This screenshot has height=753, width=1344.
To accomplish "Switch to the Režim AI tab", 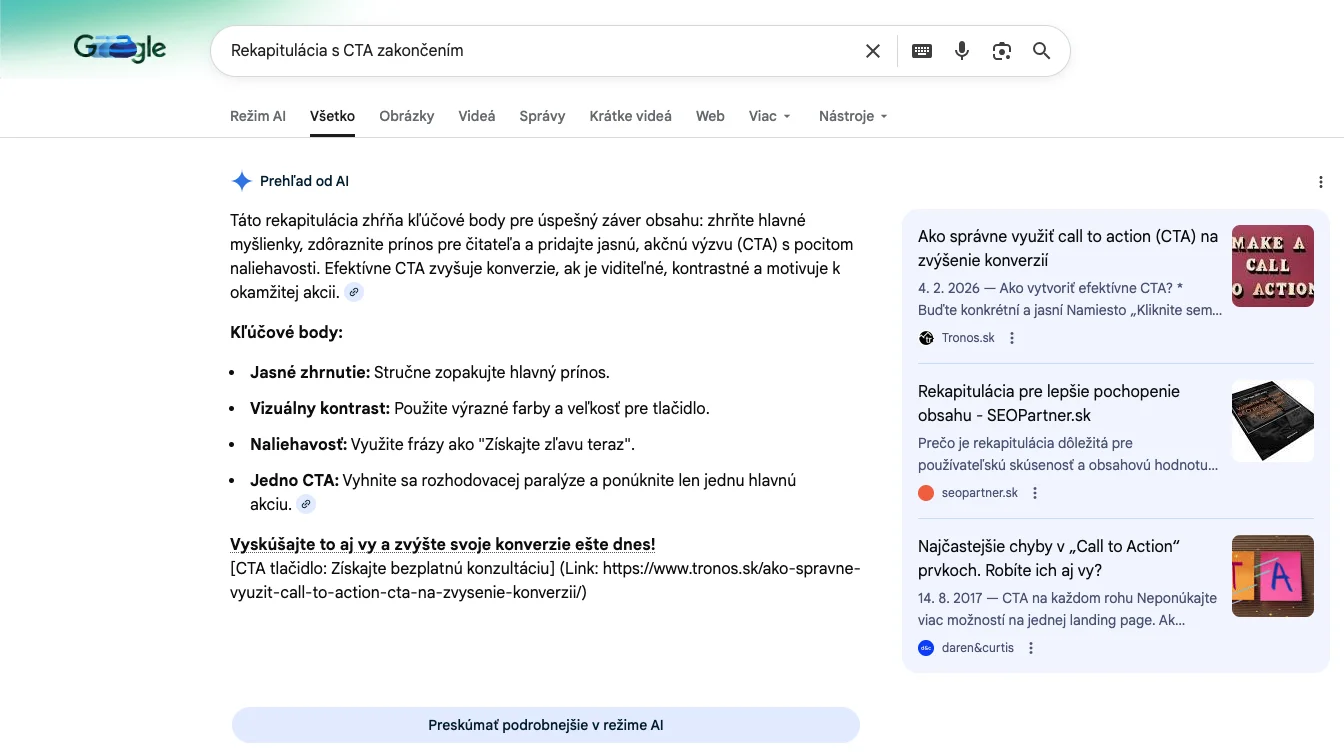I will (x=257, y=116).
